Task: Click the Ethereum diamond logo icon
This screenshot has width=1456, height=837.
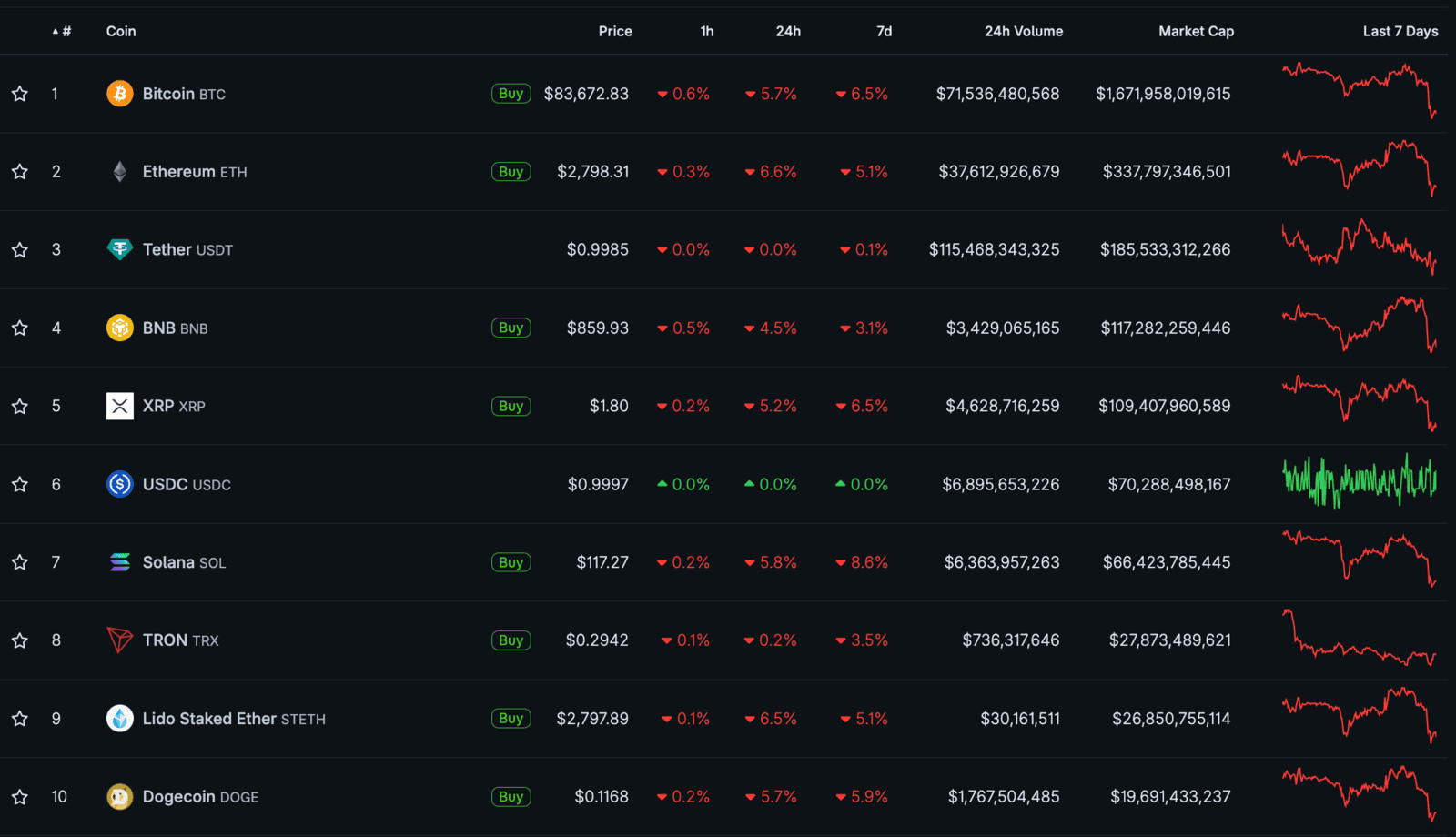Action: point(119,172)
